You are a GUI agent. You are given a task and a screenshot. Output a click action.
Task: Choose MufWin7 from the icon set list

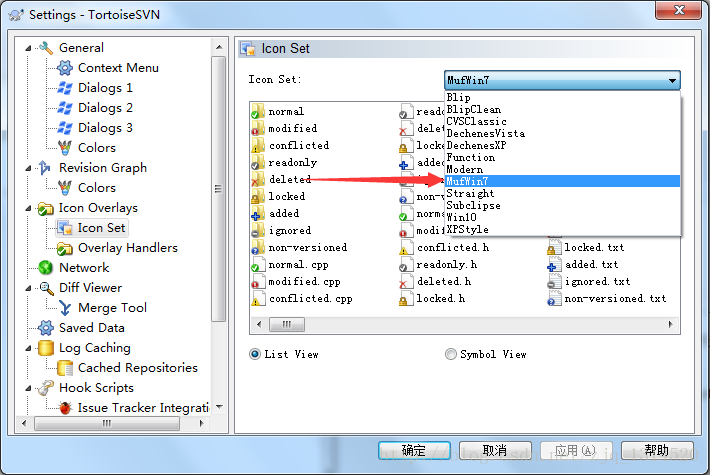[x=562, y=181]
